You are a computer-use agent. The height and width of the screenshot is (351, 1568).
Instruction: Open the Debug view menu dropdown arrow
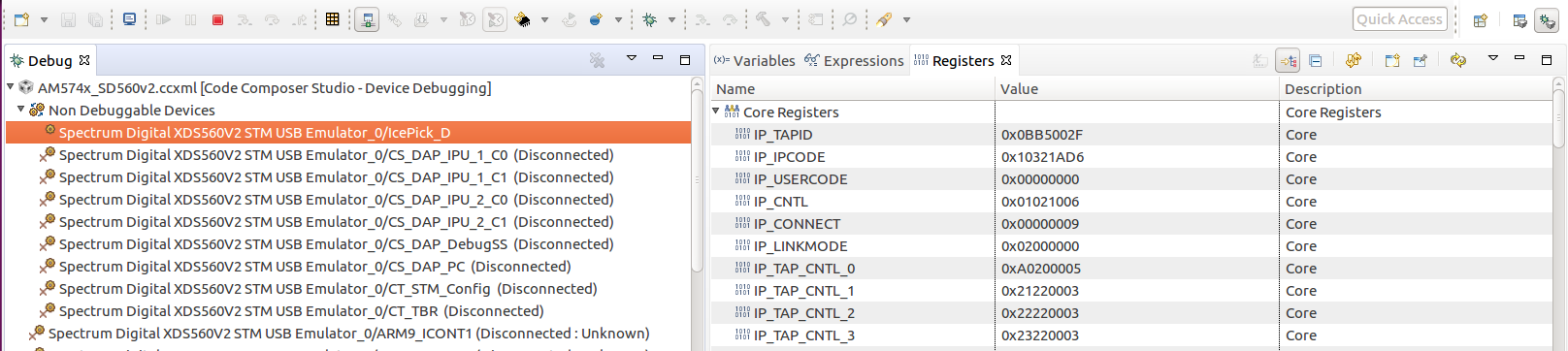631,59
